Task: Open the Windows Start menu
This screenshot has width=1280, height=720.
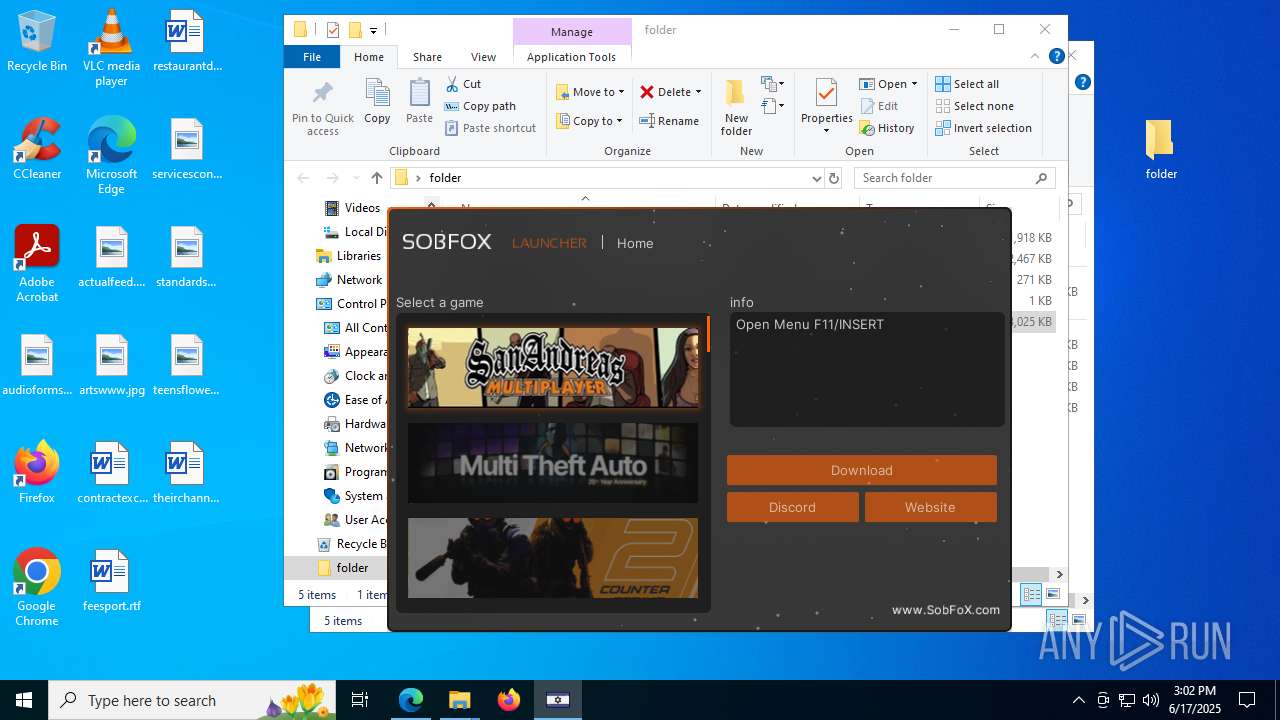Action: click(23, 700)
